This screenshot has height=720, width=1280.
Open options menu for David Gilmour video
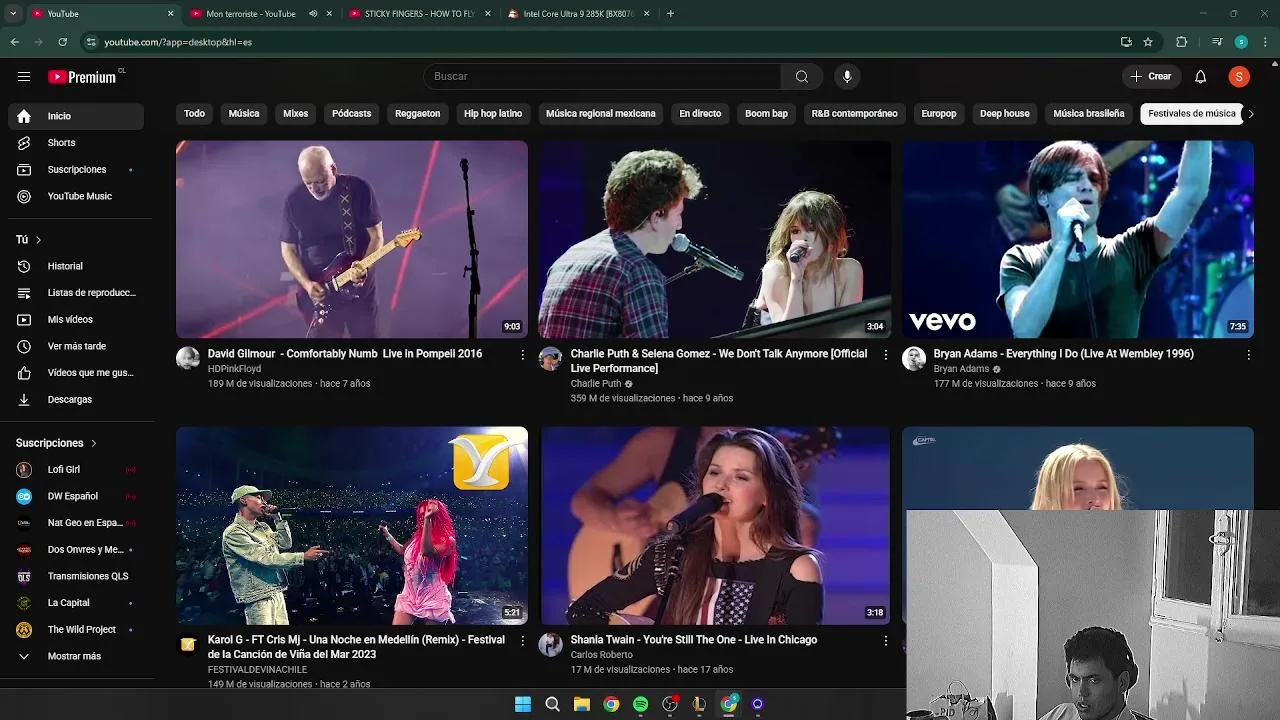tap(522, 354)
